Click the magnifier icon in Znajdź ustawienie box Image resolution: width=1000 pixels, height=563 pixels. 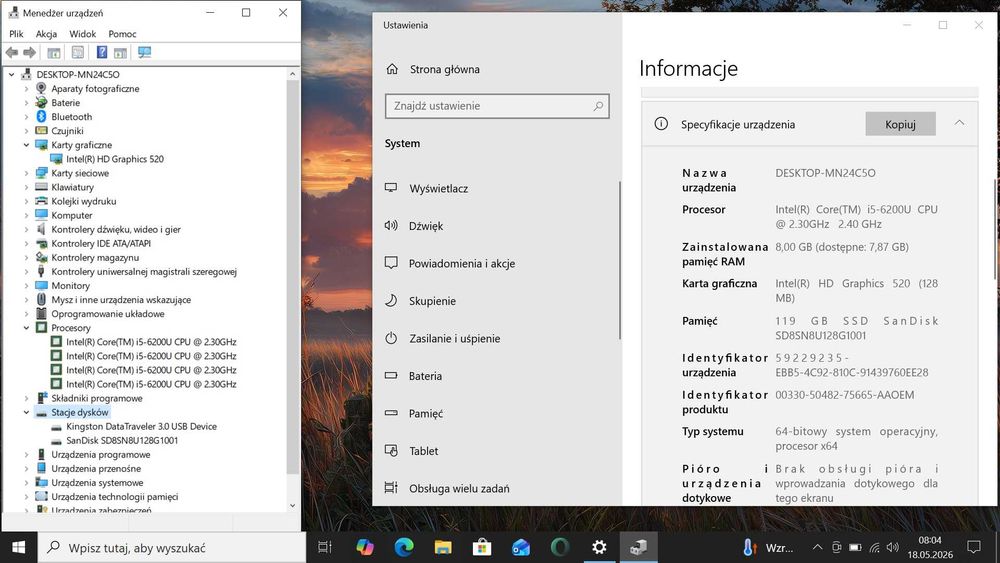coord(598,106)
